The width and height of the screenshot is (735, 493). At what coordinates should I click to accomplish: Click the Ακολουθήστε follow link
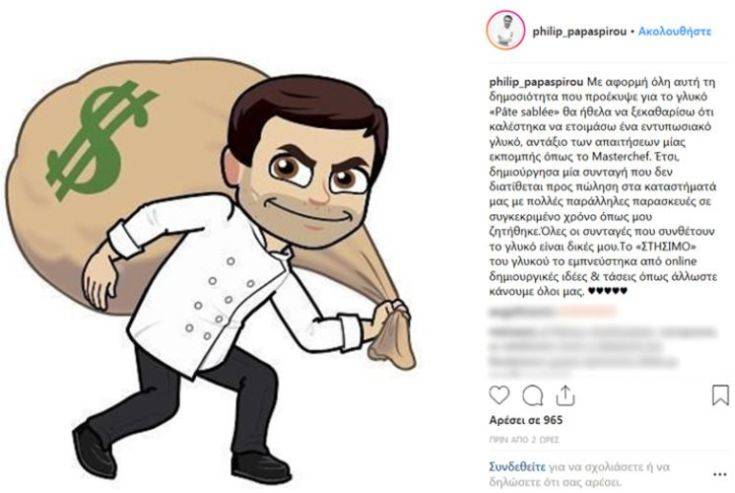coord(675,31)
